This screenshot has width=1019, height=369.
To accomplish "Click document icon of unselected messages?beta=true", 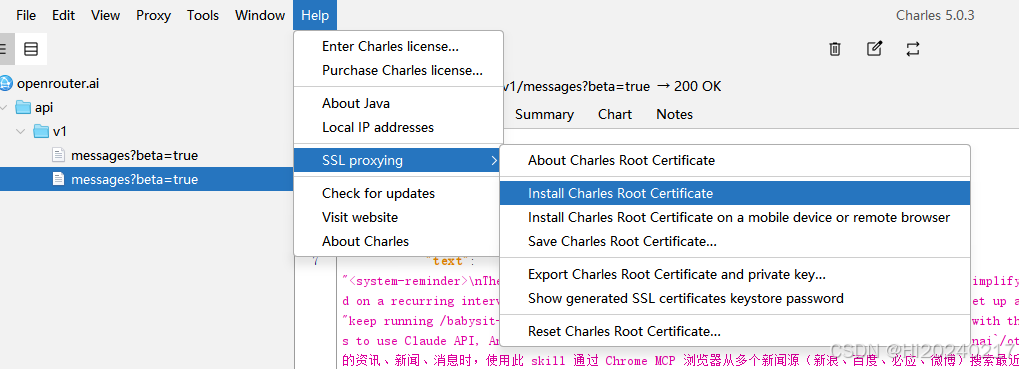I will tap(58, 155).
